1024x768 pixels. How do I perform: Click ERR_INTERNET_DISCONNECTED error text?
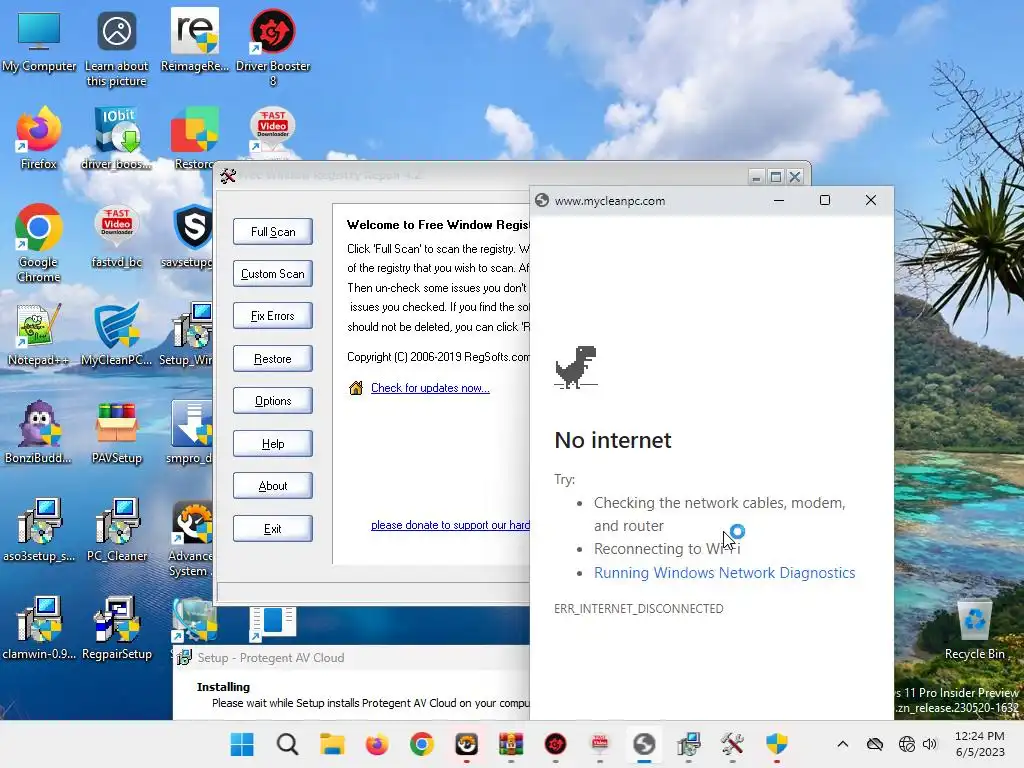(x=639, y=609)
